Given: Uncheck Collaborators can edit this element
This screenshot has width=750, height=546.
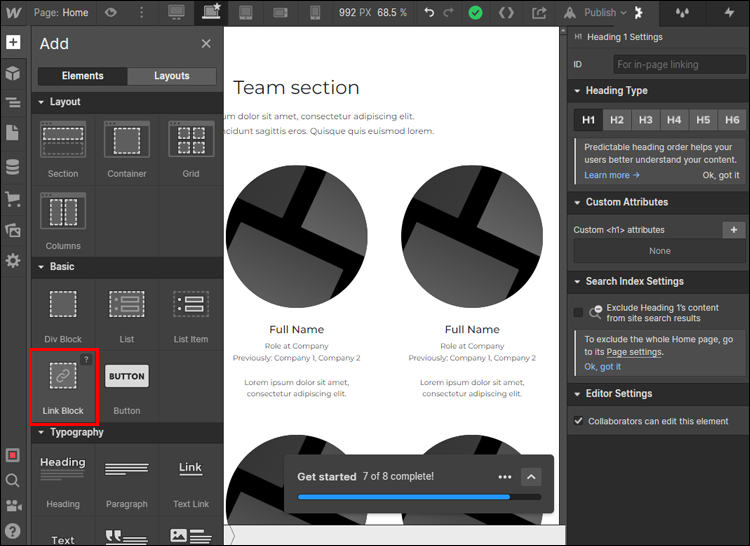Looking at the screenshot, I should pyautogui.click(x=578, y=421).
